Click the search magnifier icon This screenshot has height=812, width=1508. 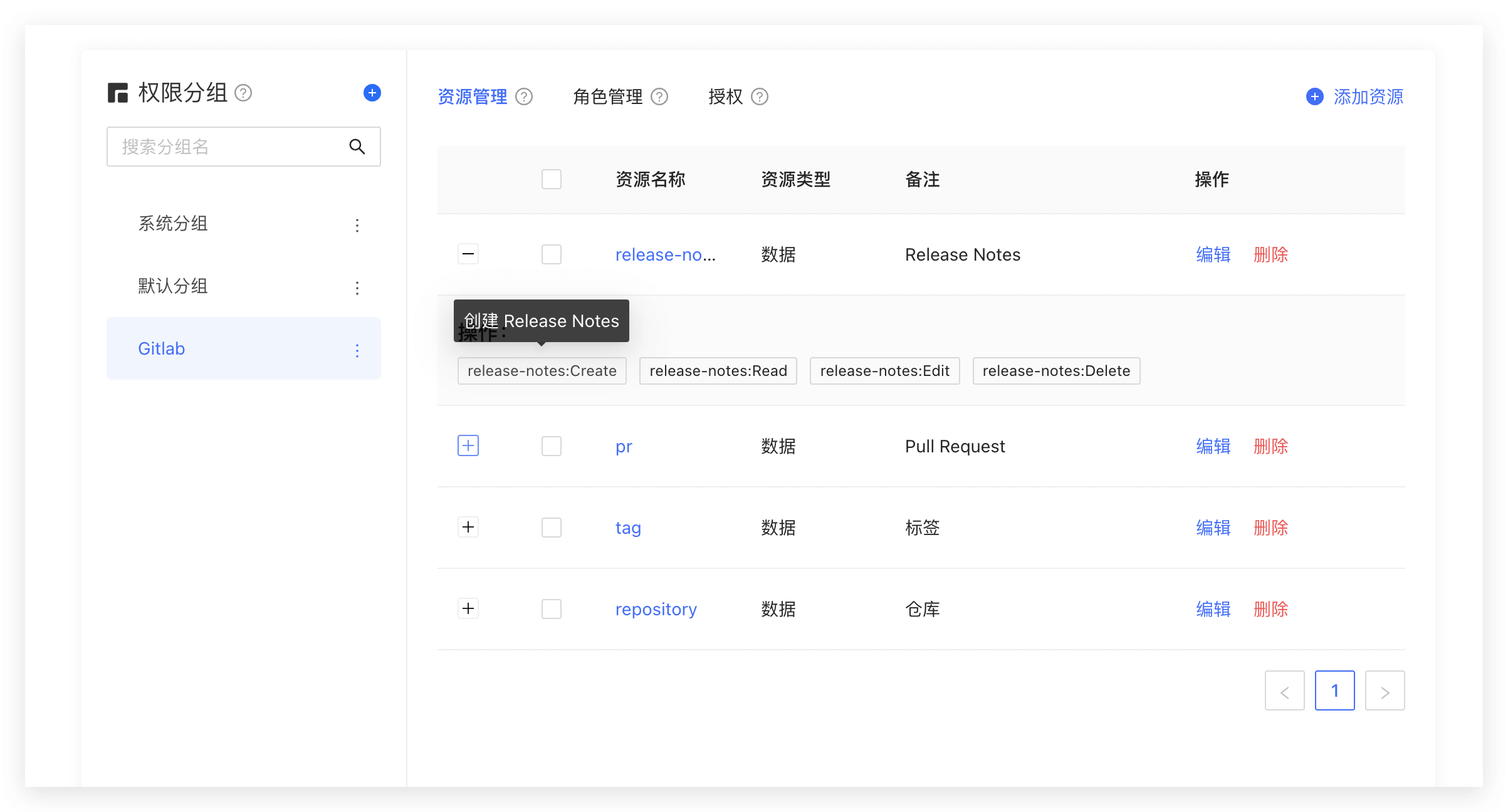click(x=357, y=147)
